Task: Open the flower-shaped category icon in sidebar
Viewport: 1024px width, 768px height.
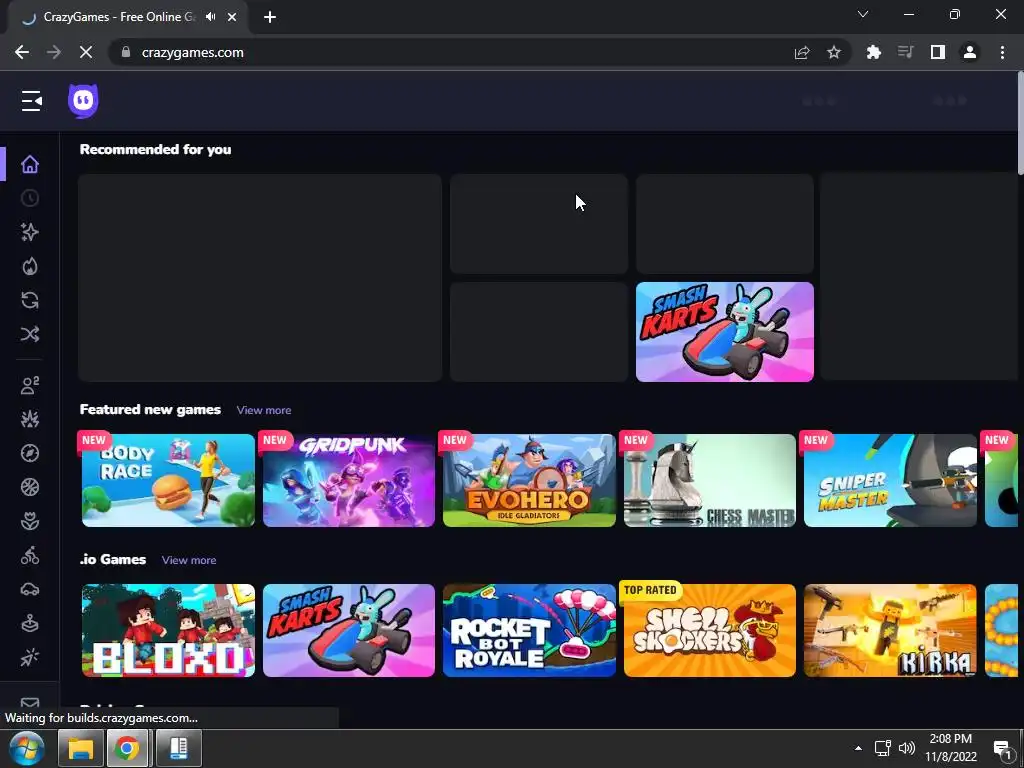Action: pyautogui.click(x=30, y=521)
